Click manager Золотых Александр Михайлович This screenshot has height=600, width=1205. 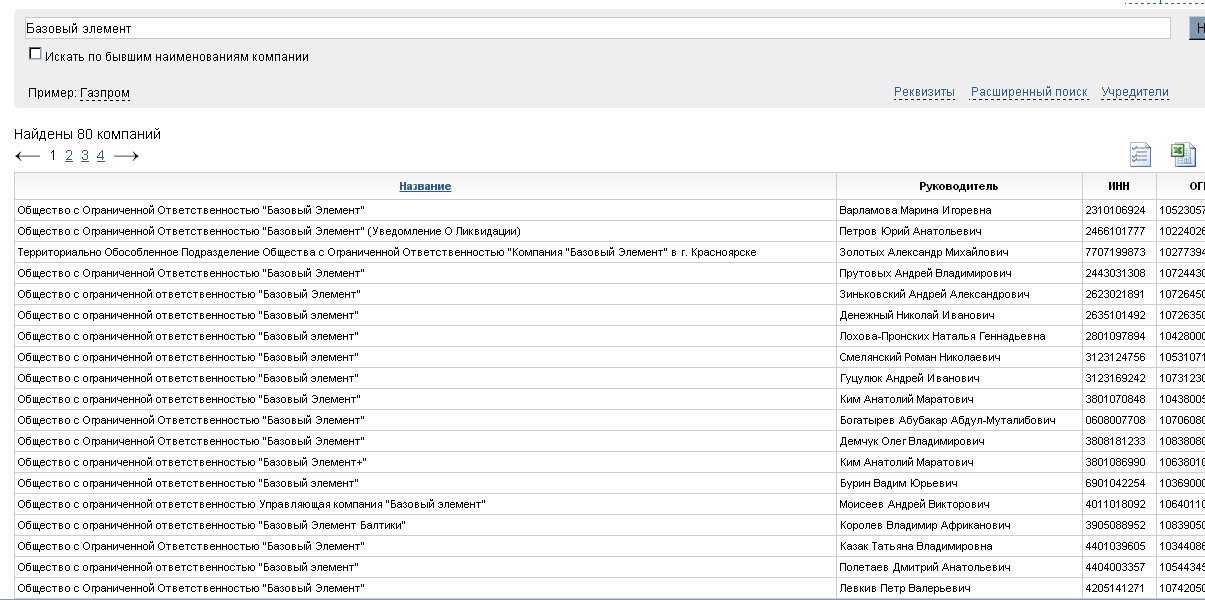click(924, 252)
